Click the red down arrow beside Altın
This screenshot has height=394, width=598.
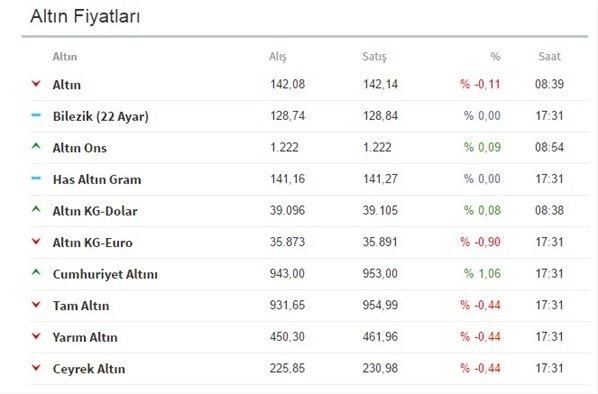click(x=36, y=84)
